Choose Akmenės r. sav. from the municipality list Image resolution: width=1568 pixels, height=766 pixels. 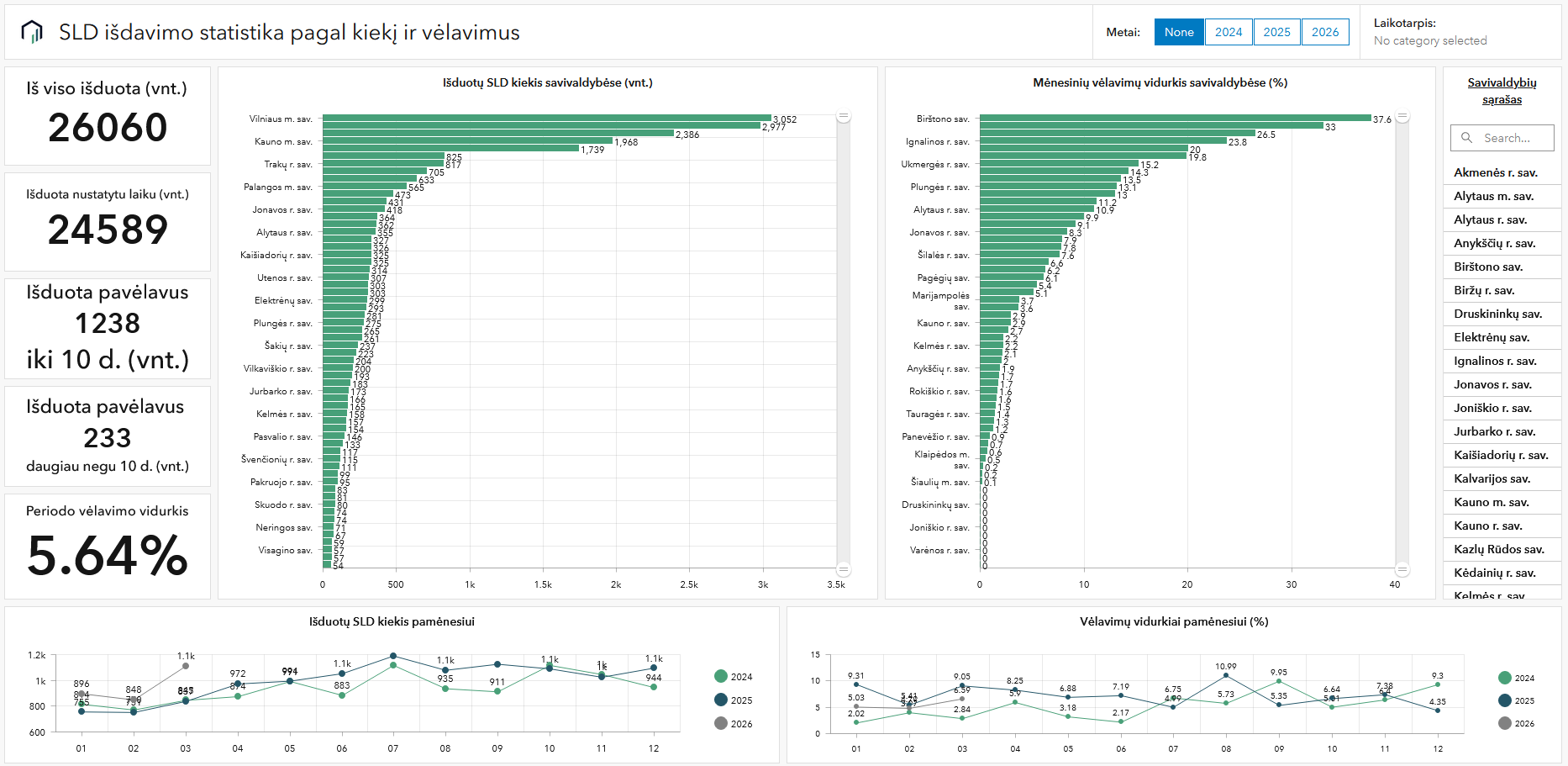tap(1496, 172)
